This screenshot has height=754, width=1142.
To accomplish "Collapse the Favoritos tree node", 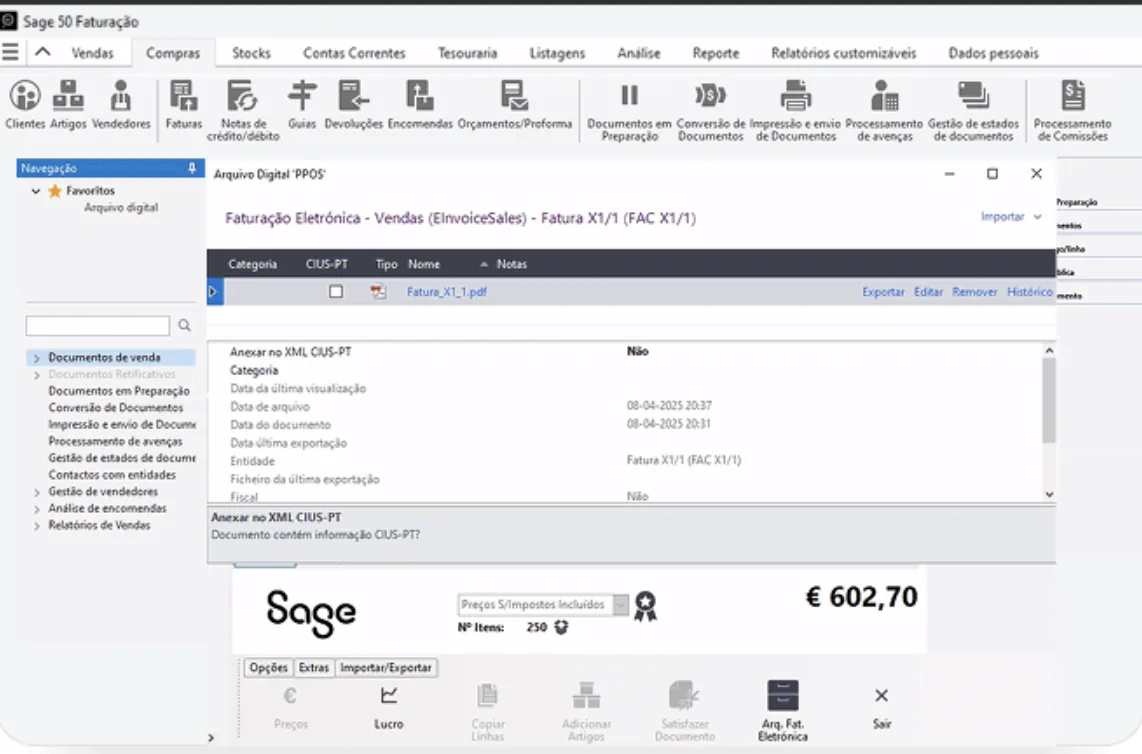I will point(36,191).
